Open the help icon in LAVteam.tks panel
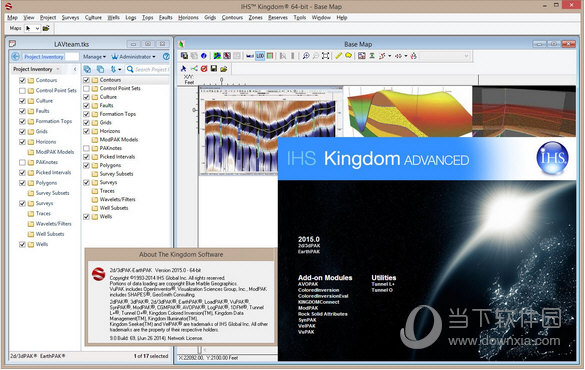This screenshot has height=370, width=585. (166, 56)
